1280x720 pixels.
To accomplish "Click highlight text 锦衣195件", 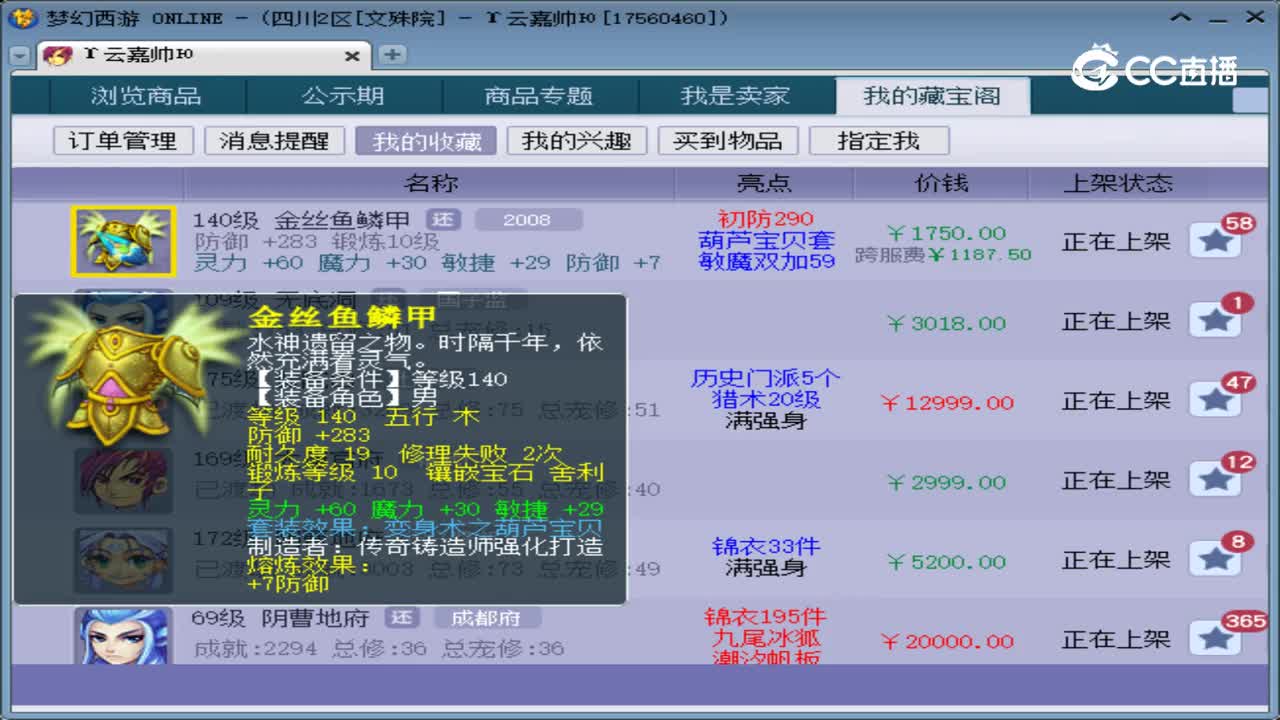I will point(766,617).
